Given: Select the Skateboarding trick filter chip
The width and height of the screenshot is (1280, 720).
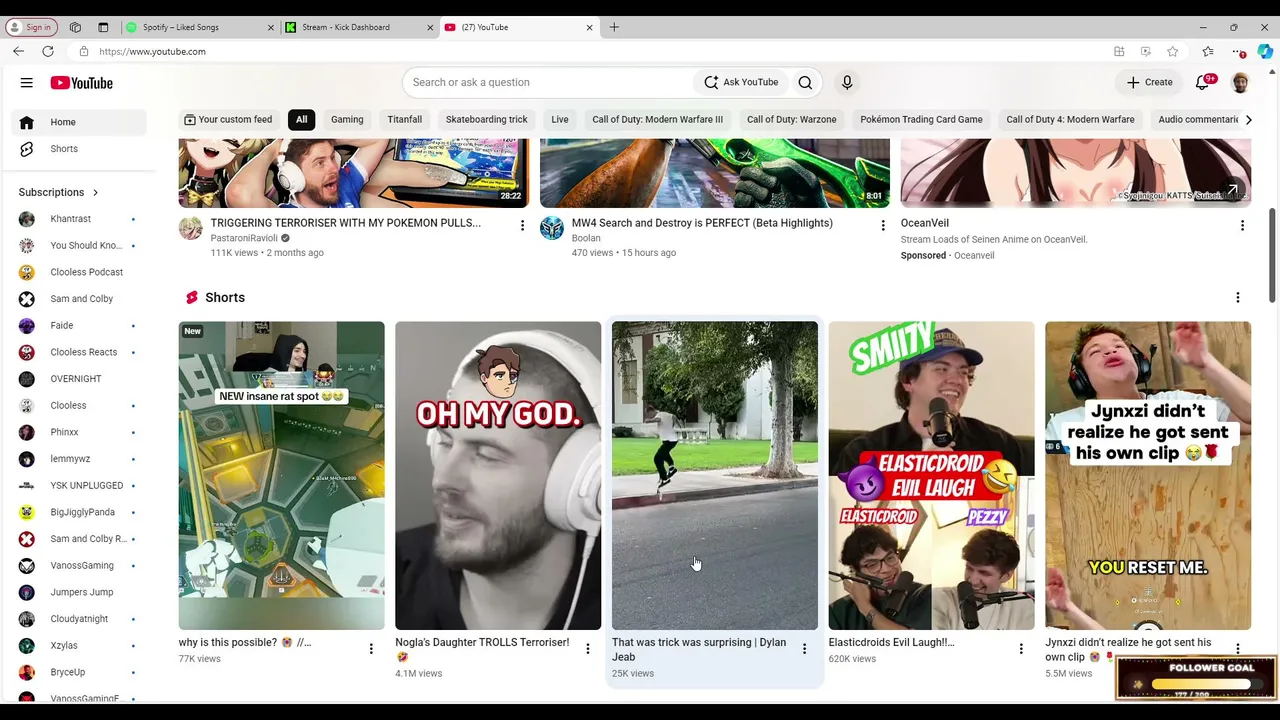Looking at the screenshot, I should [486, 120].
